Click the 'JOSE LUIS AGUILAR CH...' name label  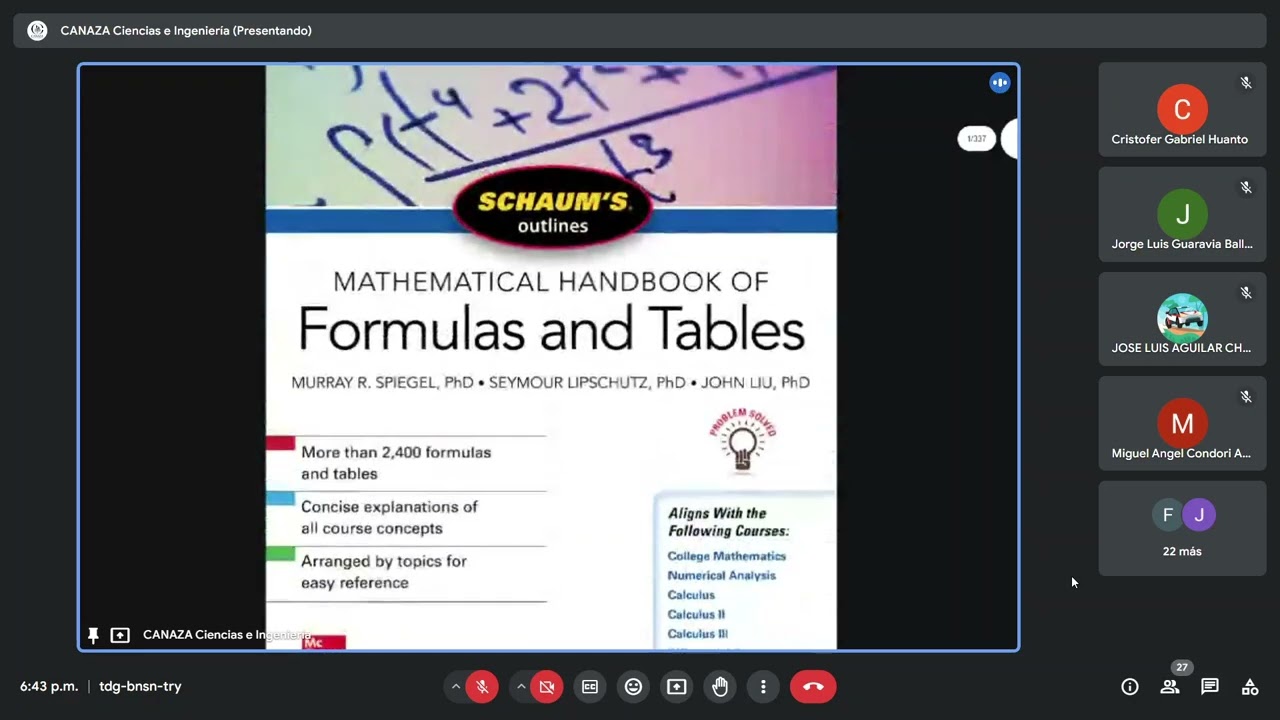click(x=1181, y=348)
